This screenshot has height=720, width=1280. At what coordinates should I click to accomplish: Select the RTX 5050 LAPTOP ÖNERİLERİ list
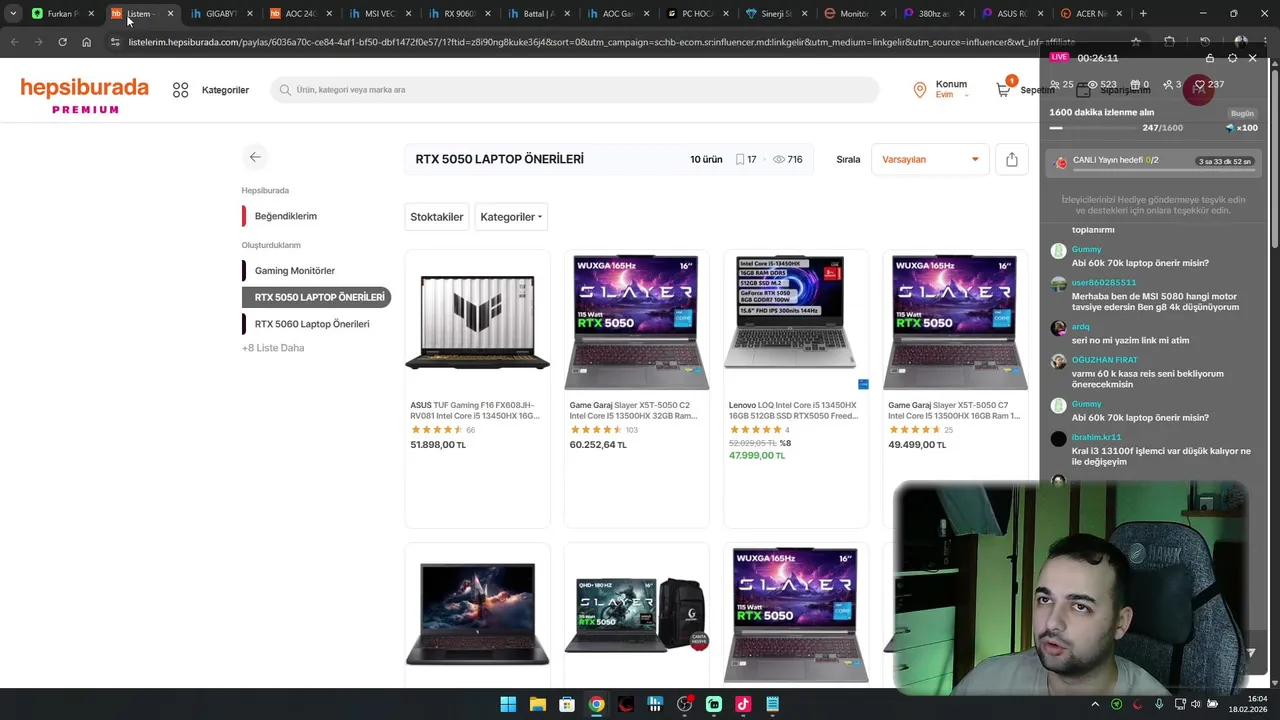pyautogui.click(x=316, y=297)
